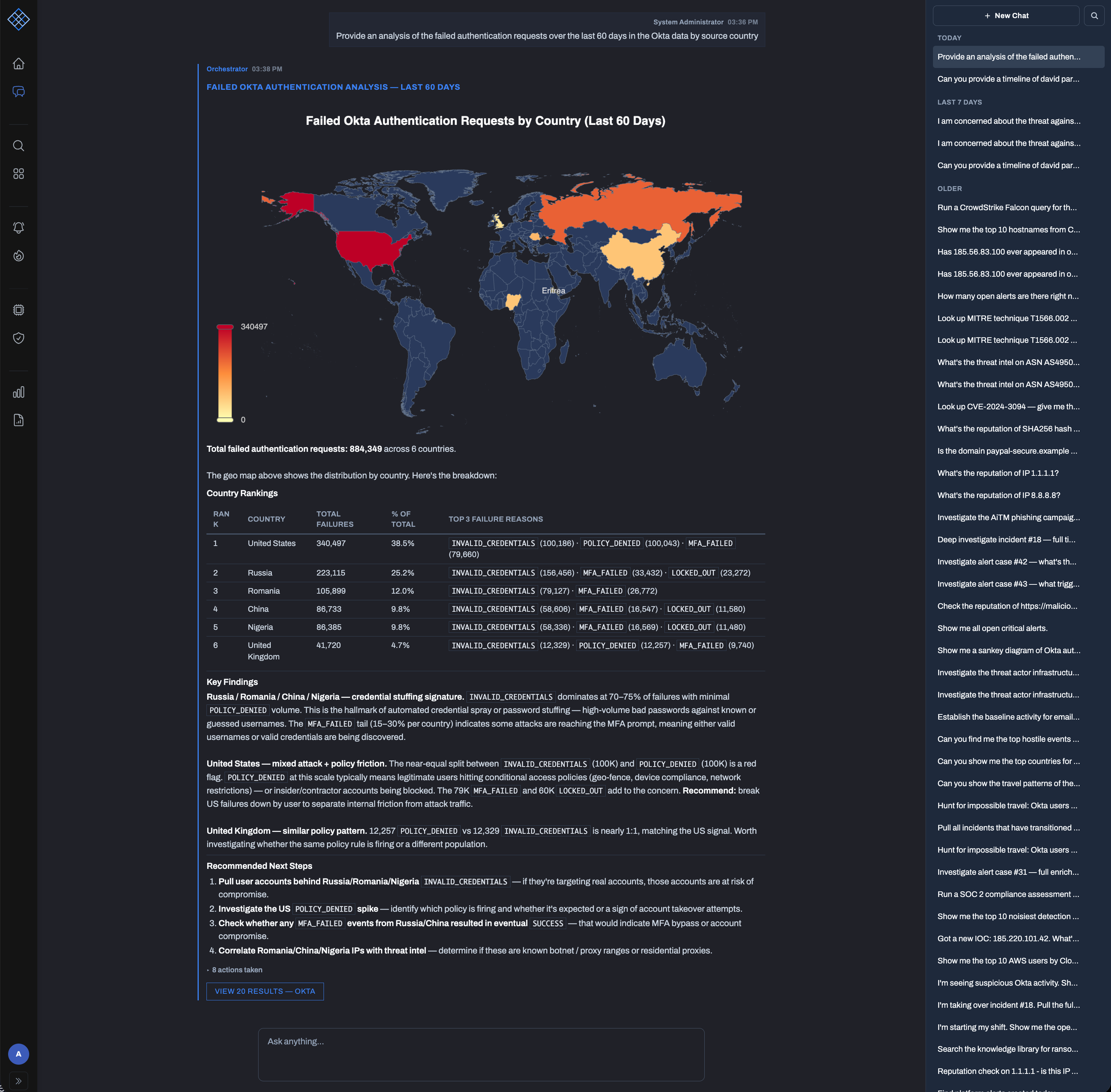Image resolution: width=1111 pixels, height=1092 pixels.
Task: Click View 20 Results — Okta button
Action: click(x=265, y=992)
